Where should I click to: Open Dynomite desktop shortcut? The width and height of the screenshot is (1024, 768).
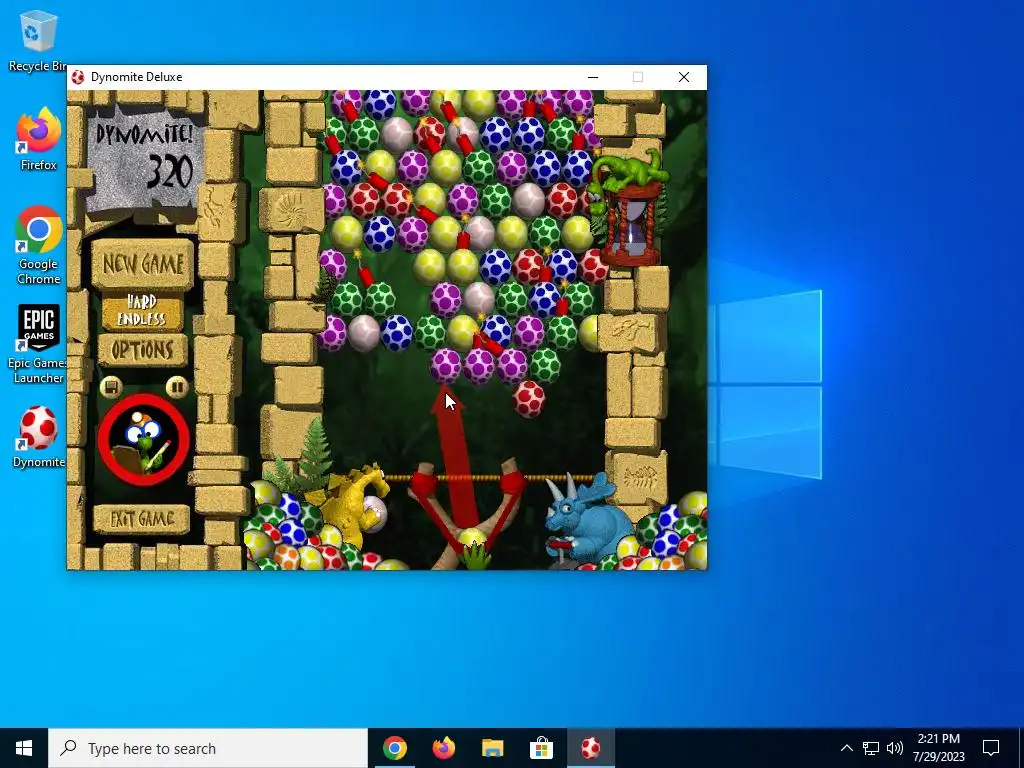point(39,436)
